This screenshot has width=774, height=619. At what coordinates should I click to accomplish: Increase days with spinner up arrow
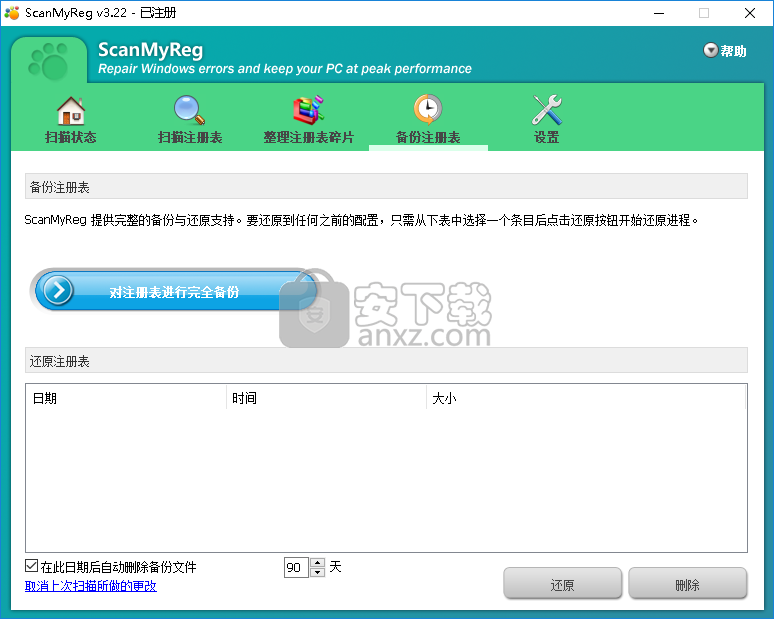317,563
